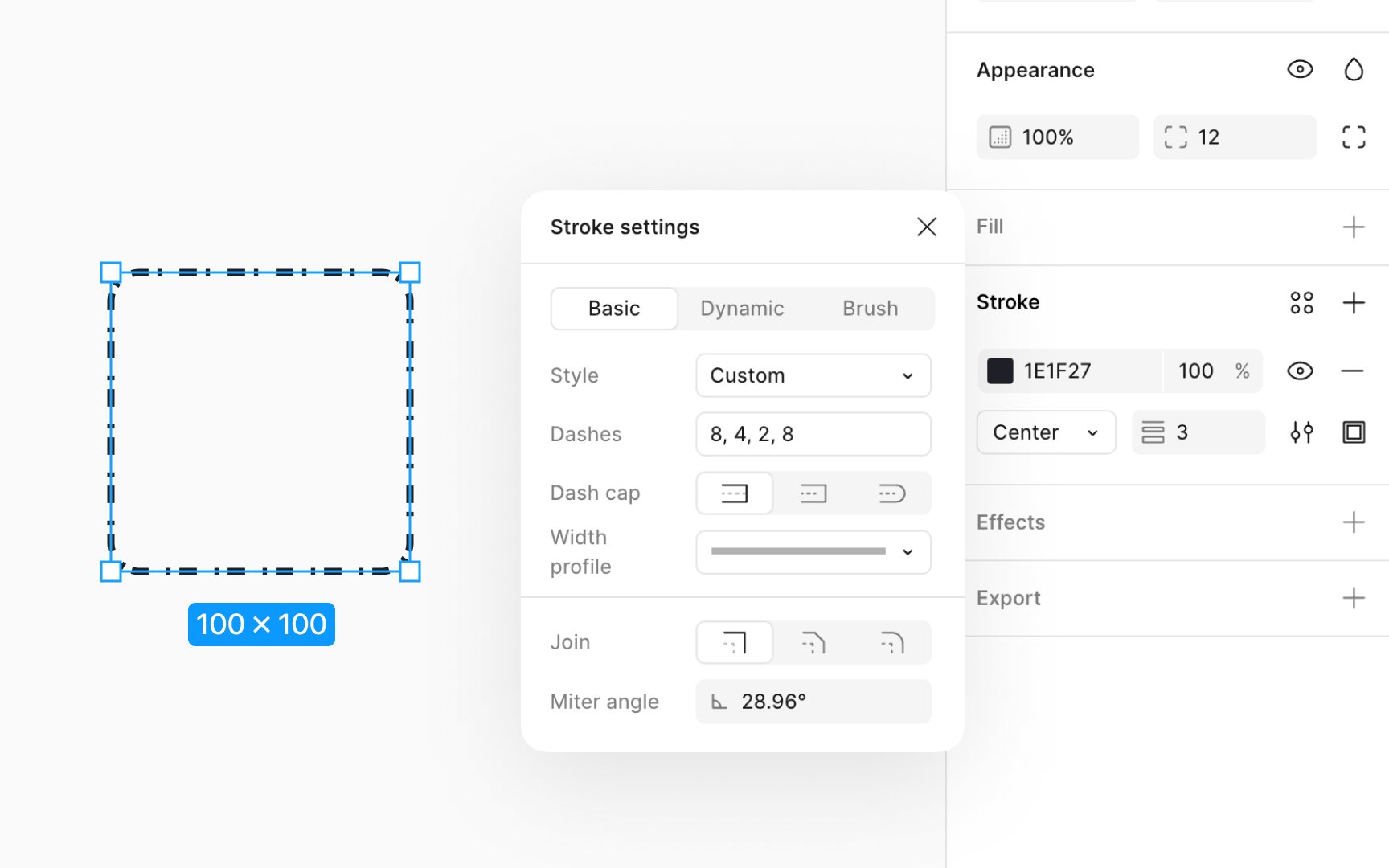Select the bevel join option

click(x=813, y=643)
